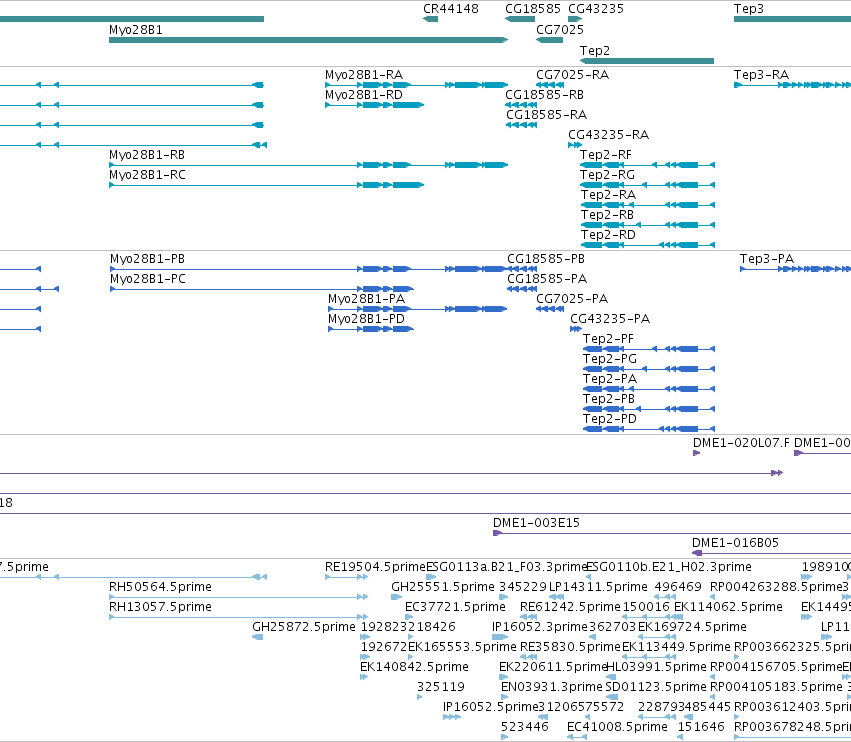Viewport: 851px width, 742px height.
Task: Select EST EC41008.5prime
Action: pos(577,737)
